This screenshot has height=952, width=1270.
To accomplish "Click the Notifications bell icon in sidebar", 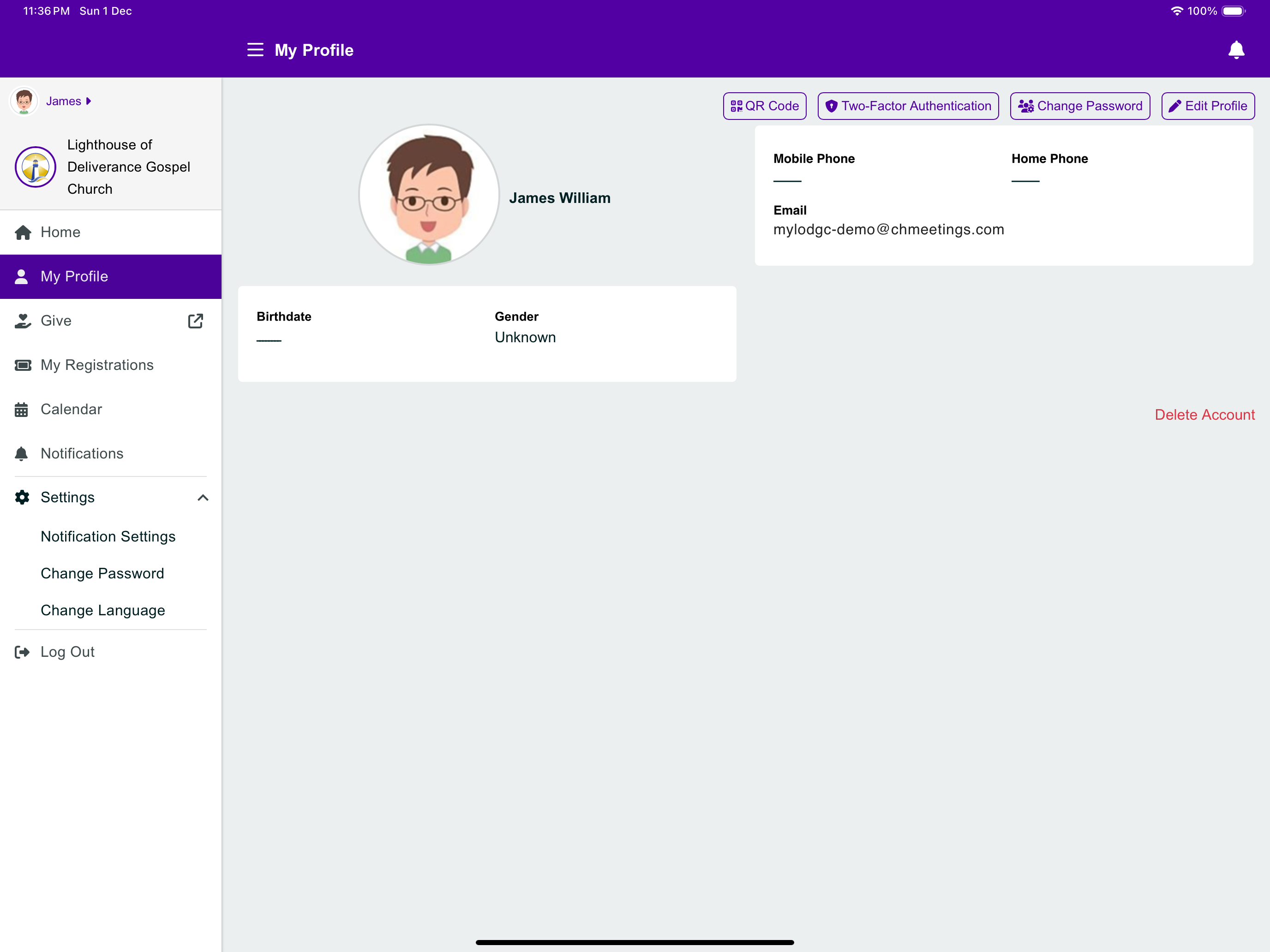I will [x=21, y=454].
